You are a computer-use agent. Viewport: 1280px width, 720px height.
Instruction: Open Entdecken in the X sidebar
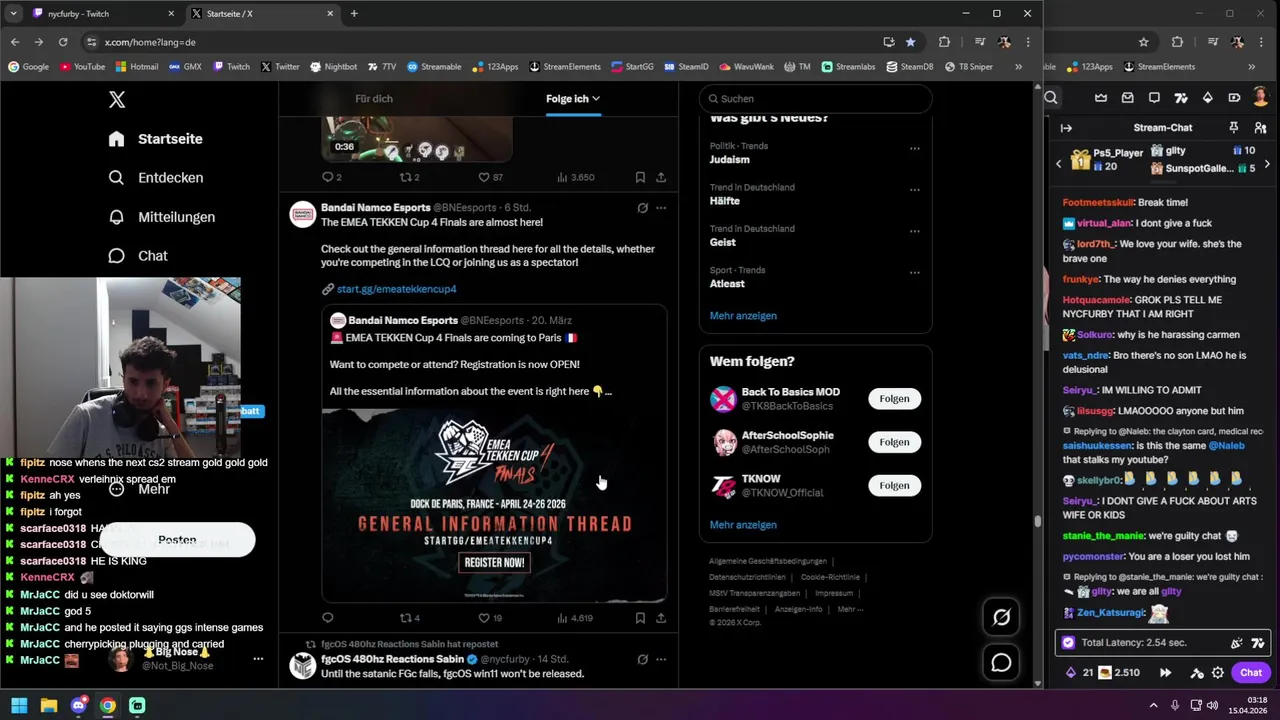[x=155, y=178]
